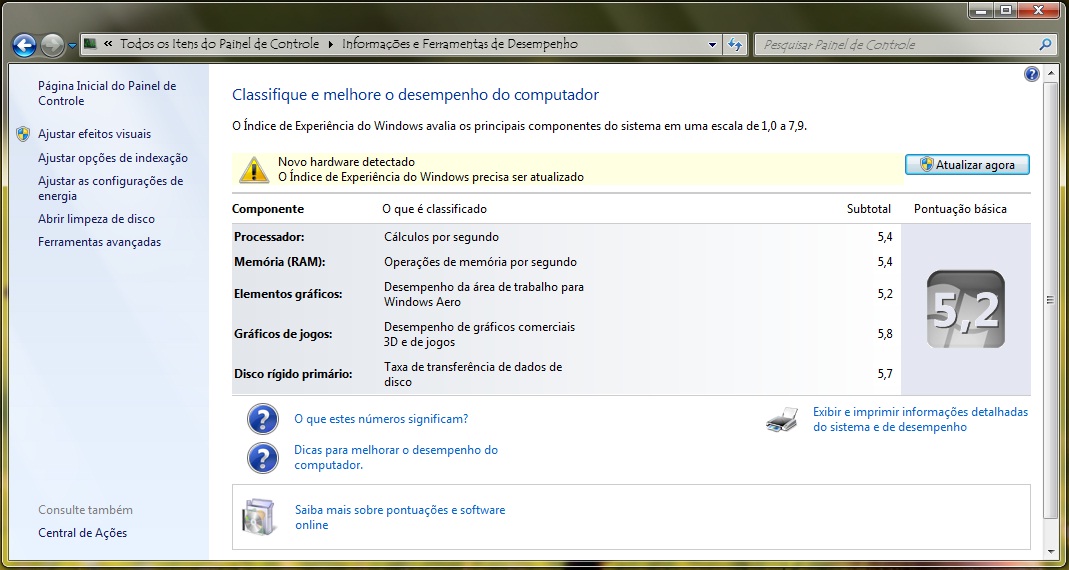Close the Control Panel window
Screen dimensions: 1069x570
(1039, 10)
